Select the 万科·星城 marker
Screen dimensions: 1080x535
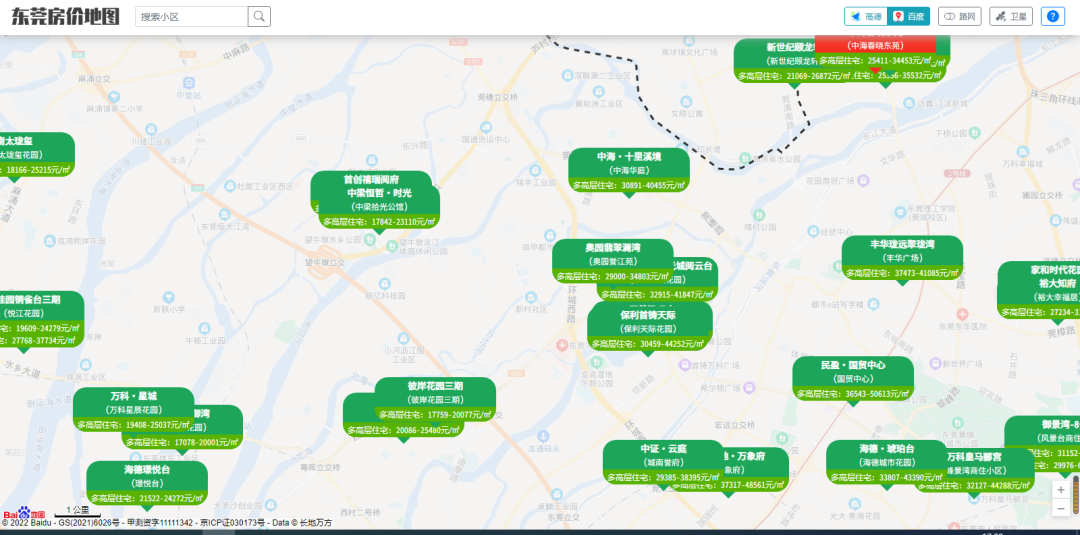click(x=134, y=409)
